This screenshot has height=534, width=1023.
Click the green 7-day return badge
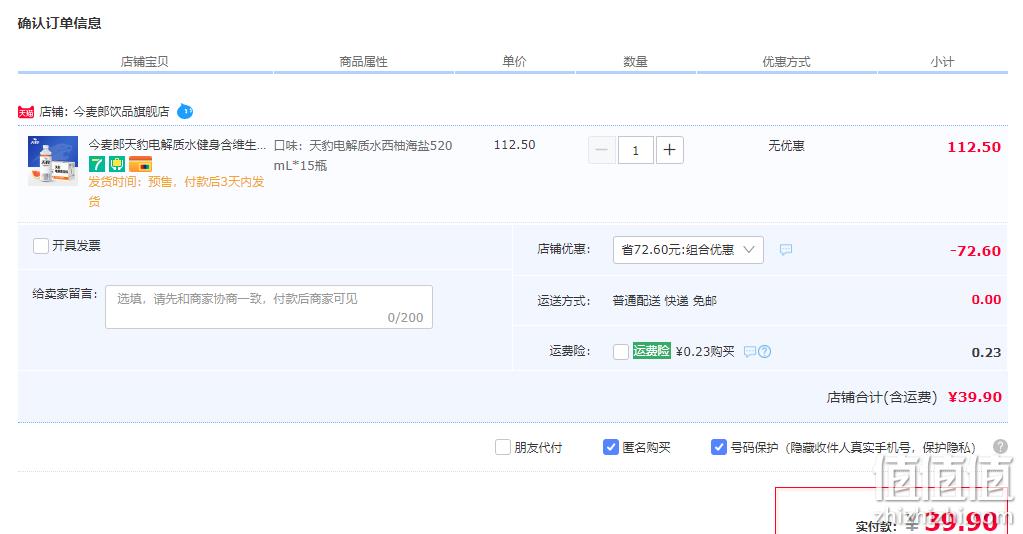97,164
